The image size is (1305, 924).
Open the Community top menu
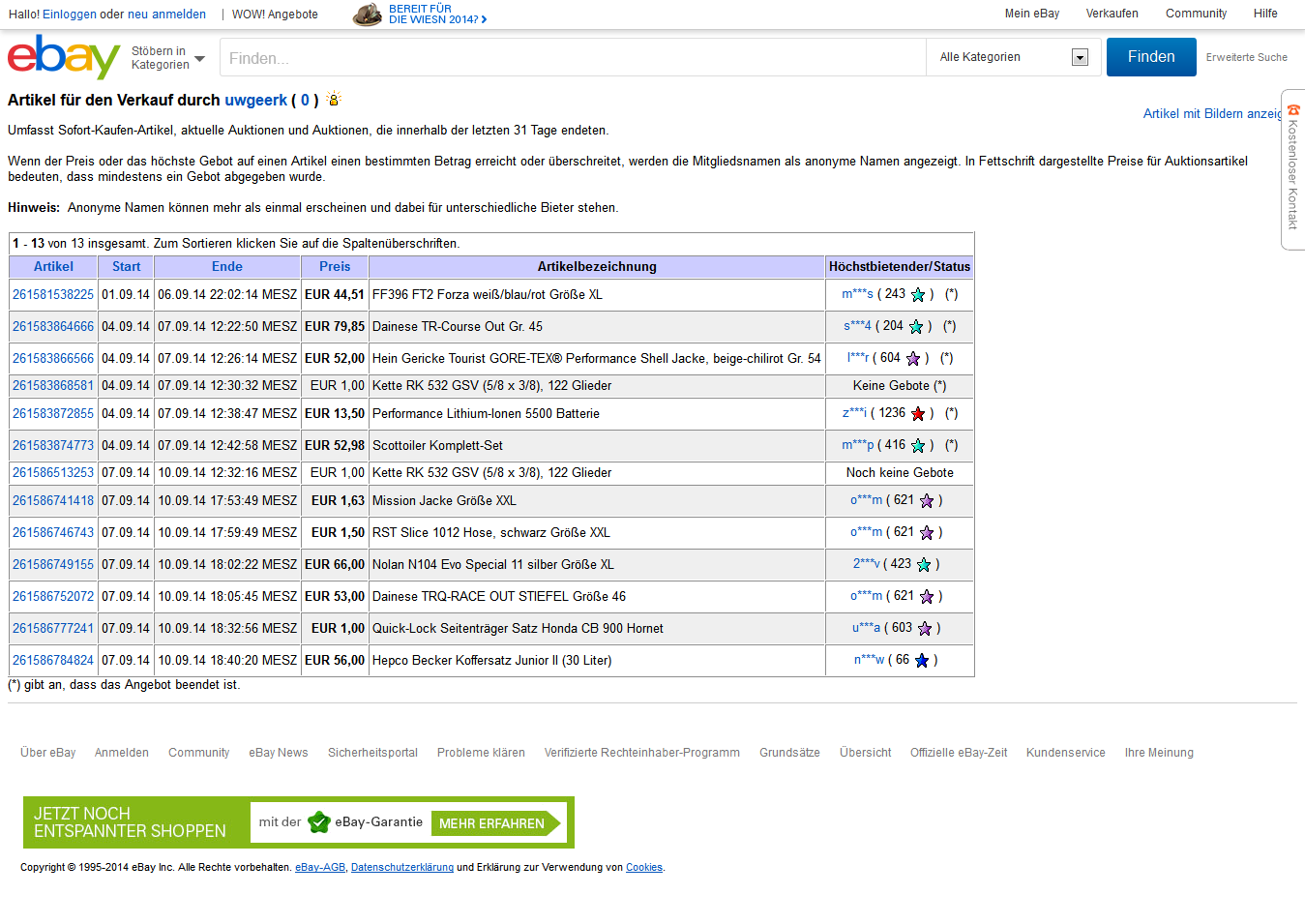[1196, 14]
